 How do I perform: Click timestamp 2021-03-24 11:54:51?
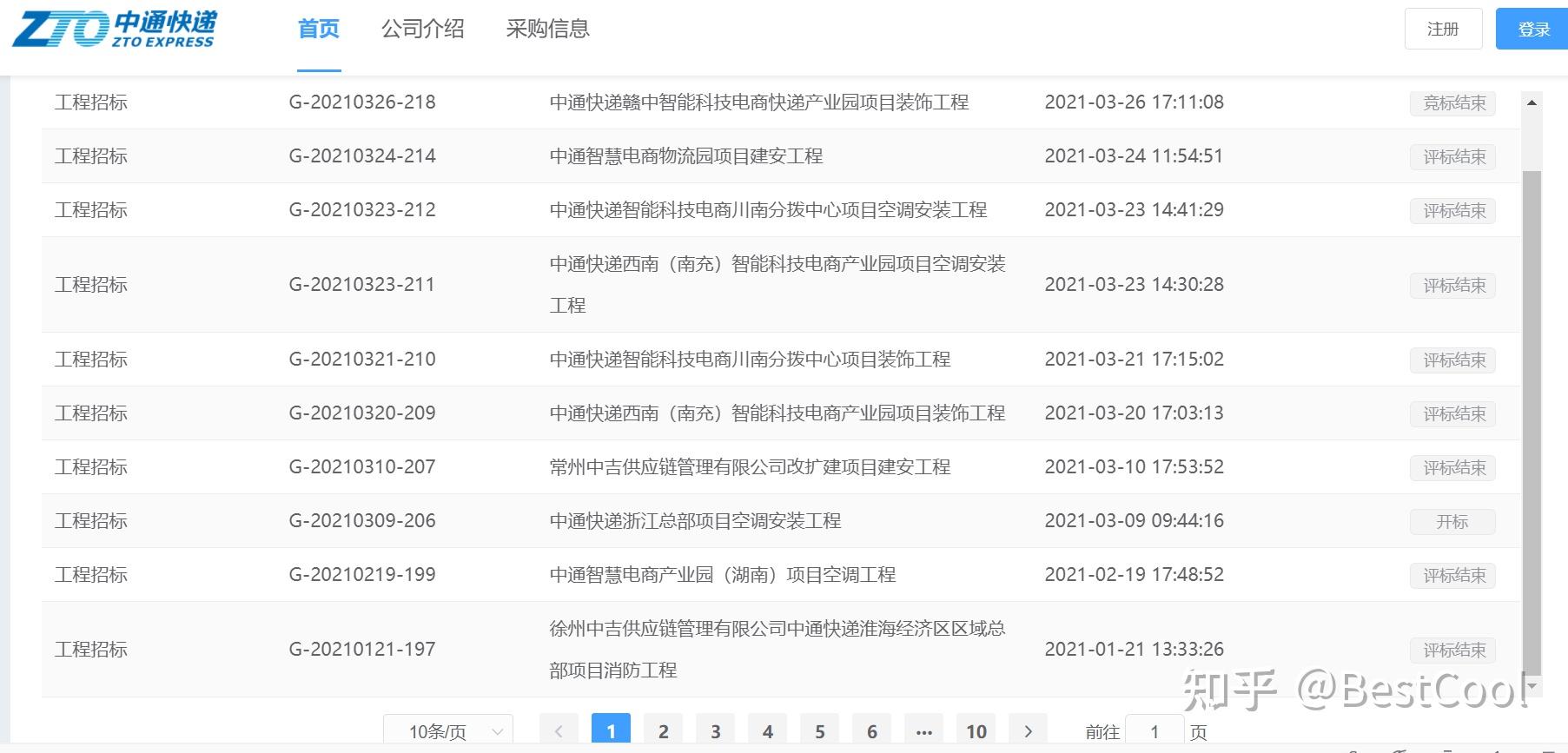pyautogui.click(x=1134, y=156)
